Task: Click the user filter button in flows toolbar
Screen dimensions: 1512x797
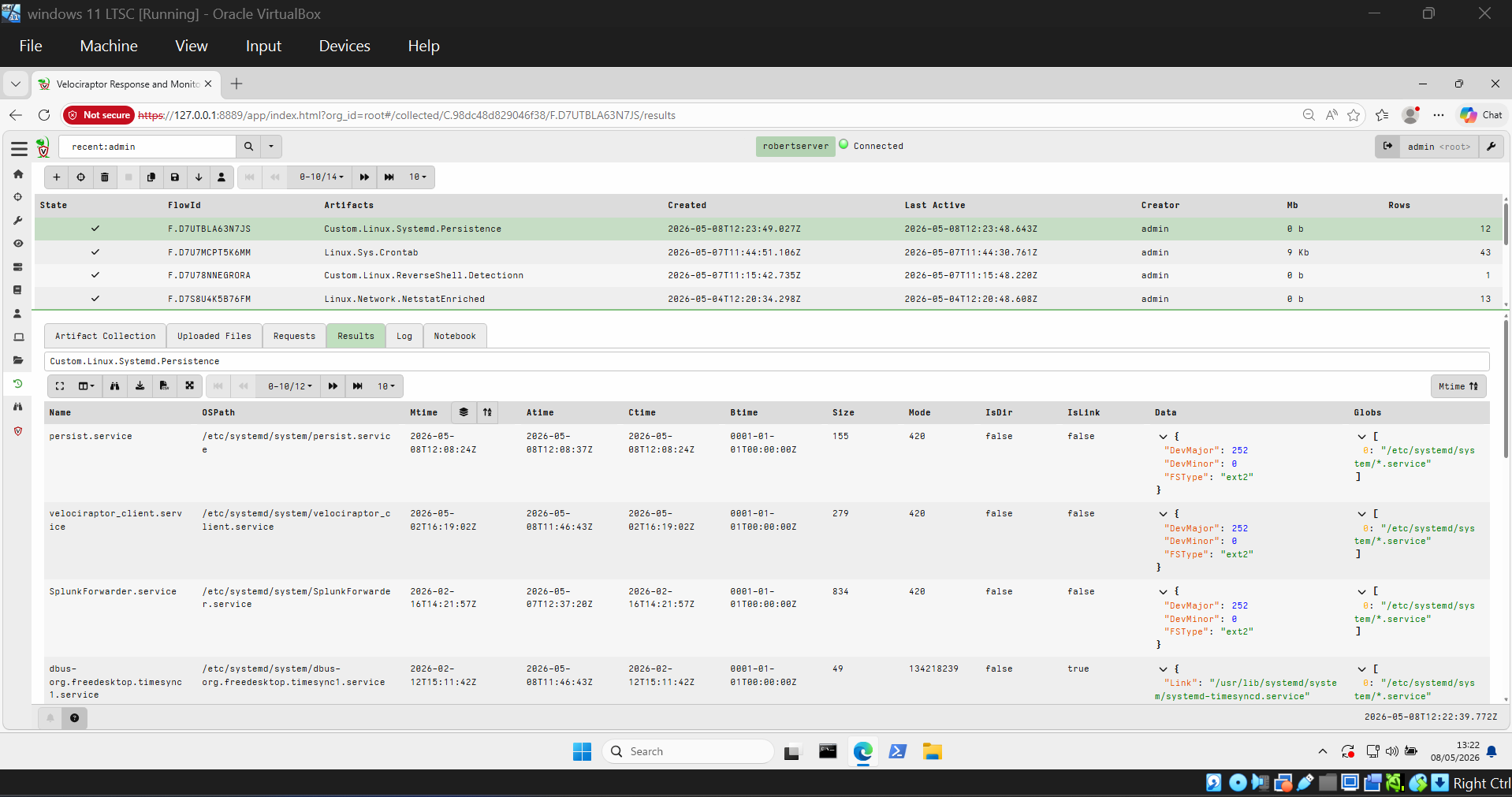Action: 222,177
